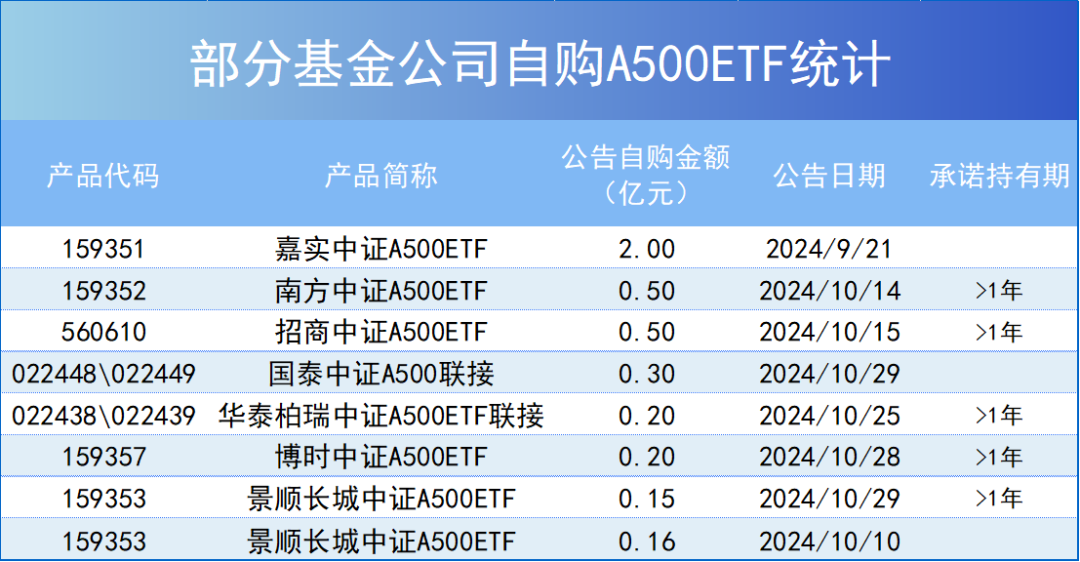Select the date 2024/10/14

829,291
